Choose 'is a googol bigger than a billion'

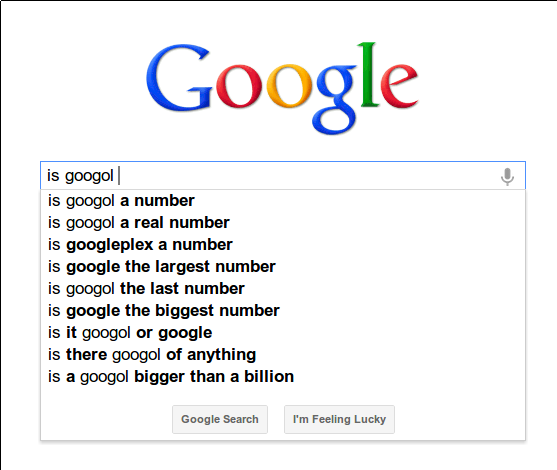tap(283, 377)
